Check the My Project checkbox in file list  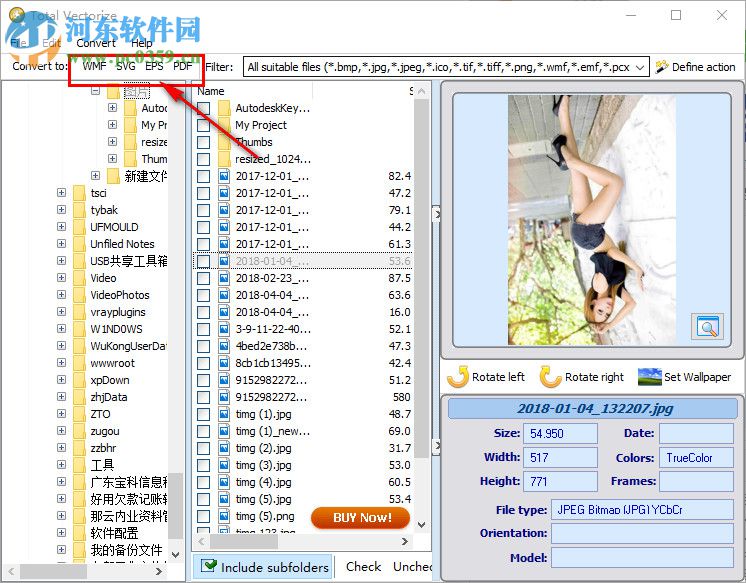[x=204, y=125]
